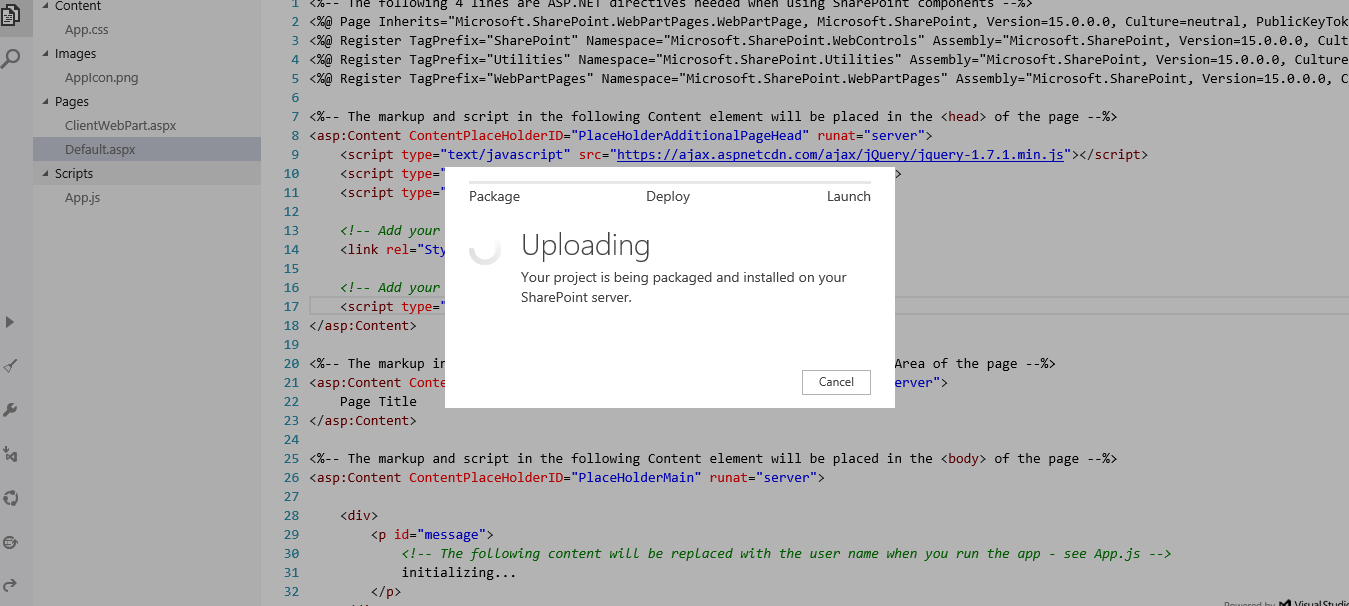Click the broom cleanup icon in sidebar

click(x=11, y=366)
